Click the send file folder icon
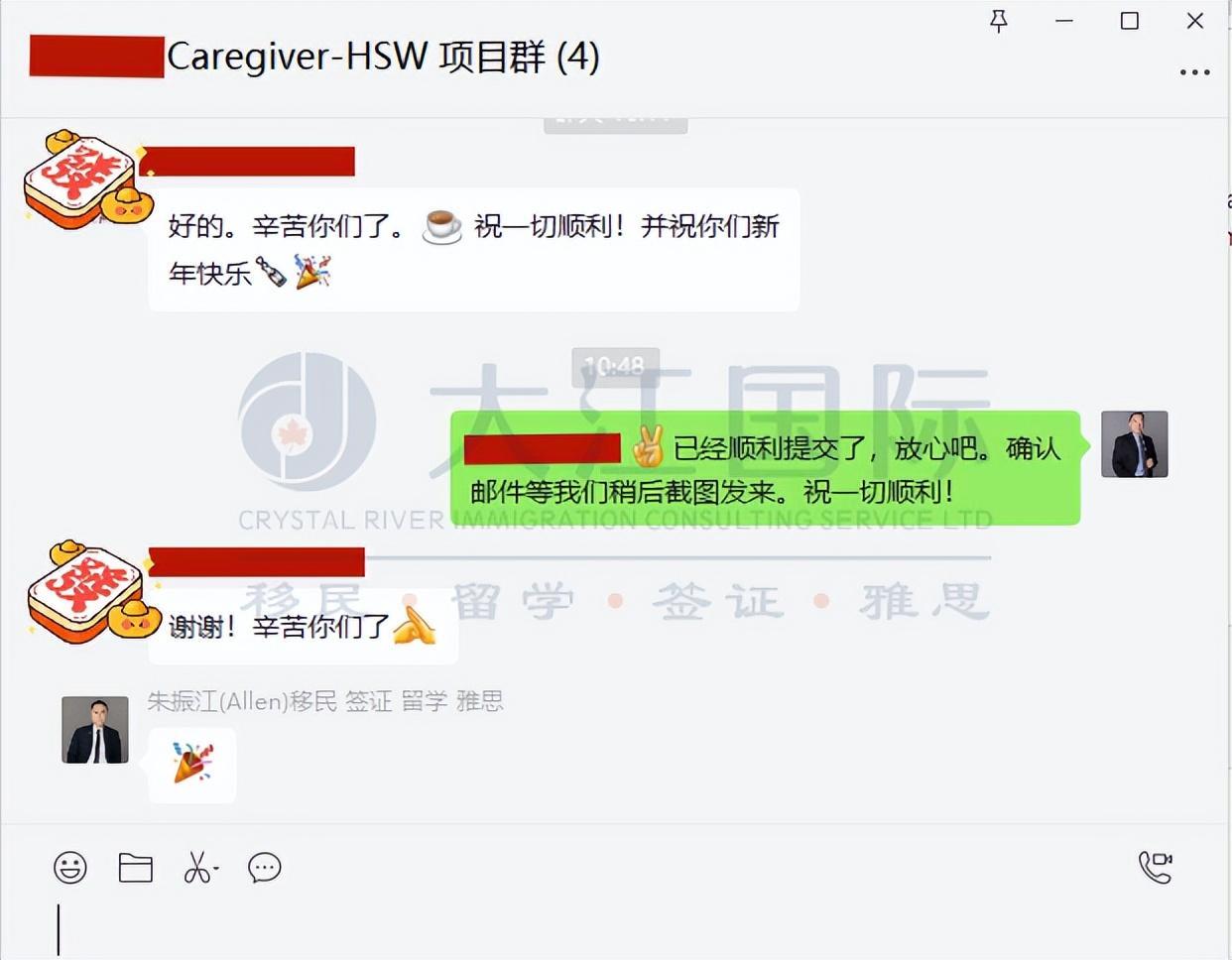 pyautogui.click(x=135, y=868)
